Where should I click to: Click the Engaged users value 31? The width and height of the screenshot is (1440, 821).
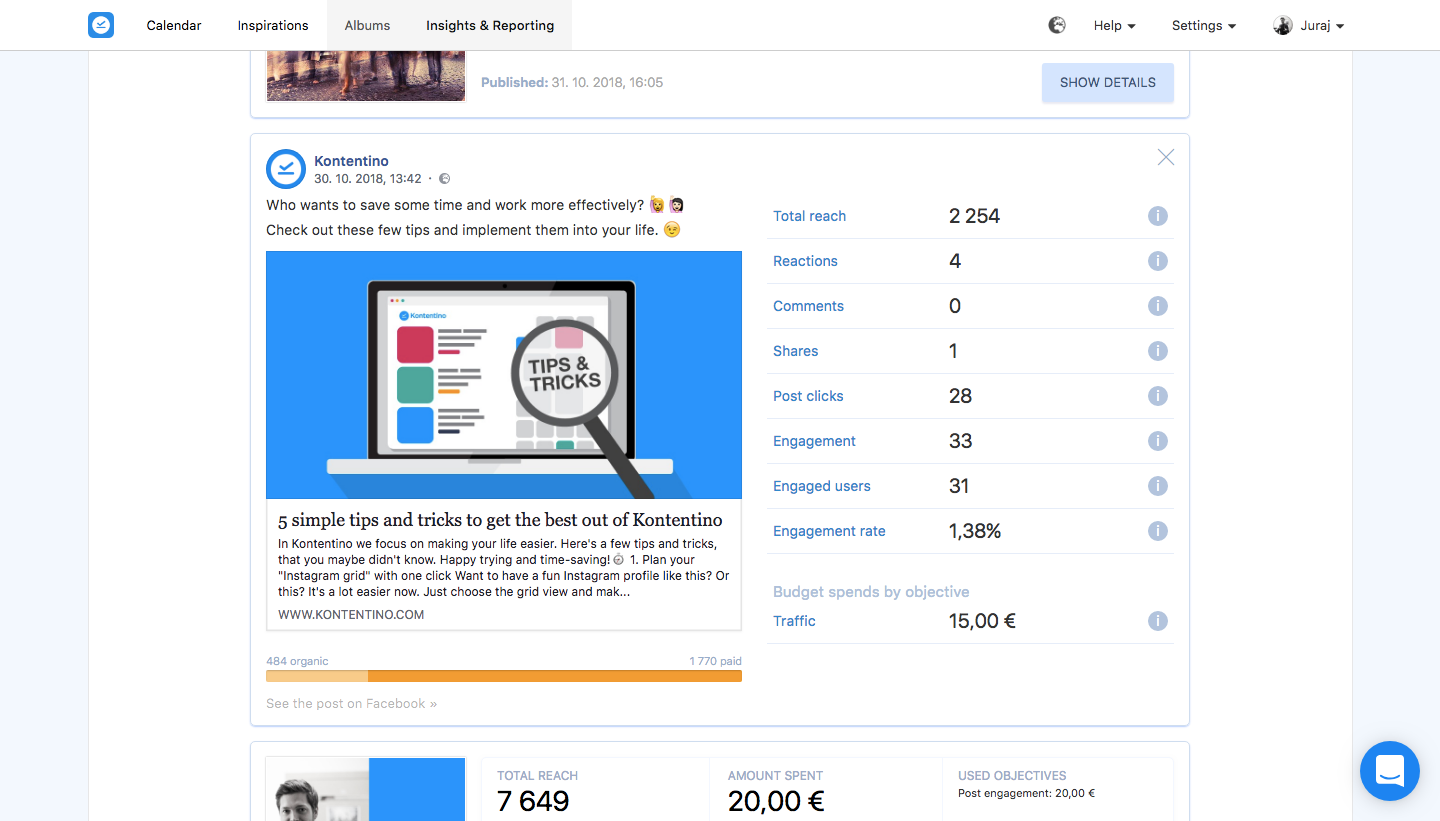[959, 486]
